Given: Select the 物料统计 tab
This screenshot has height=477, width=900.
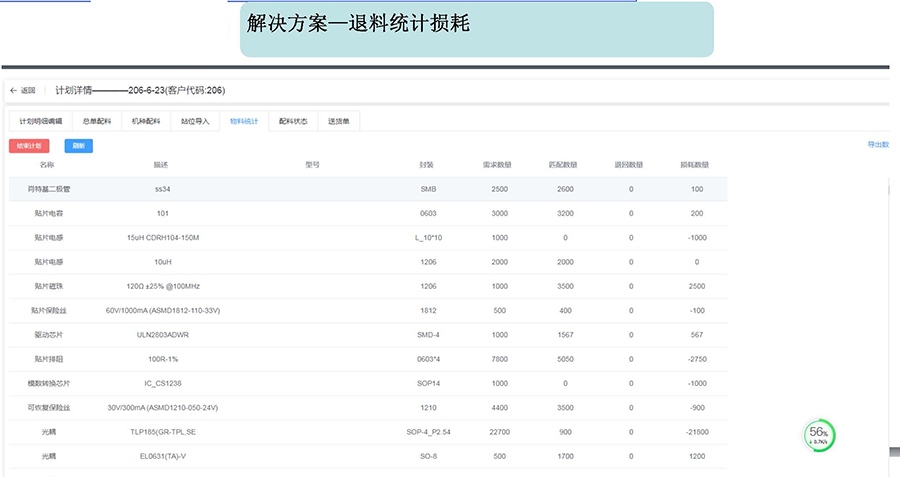Looking at the screenshot, I should click(244, 121).
